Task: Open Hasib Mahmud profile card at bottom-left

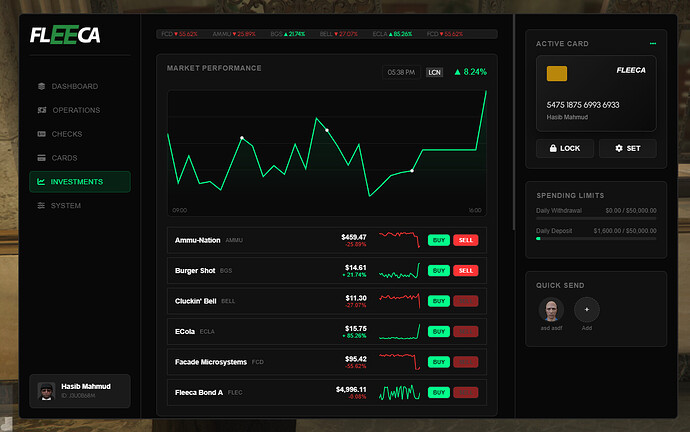Action: 80,390
